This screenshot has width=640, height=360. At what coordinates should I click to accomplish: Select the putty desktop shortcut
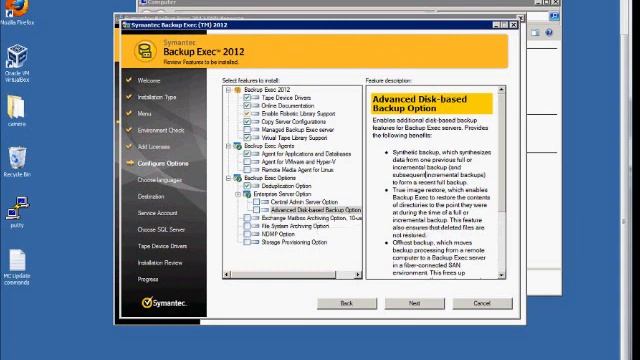coord(17,212)
